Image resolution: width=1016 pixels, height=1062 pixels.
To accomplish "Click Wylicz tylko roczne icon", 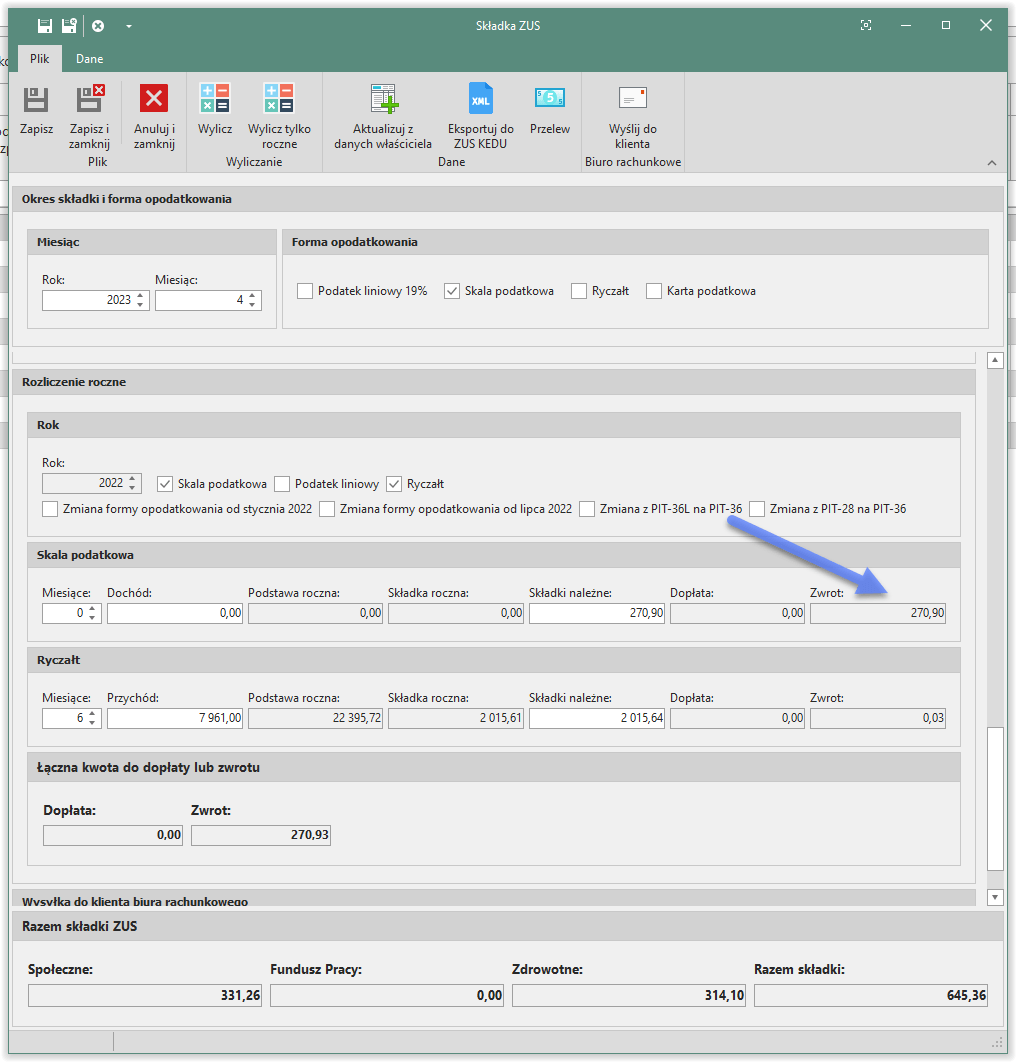I will 279,99.
